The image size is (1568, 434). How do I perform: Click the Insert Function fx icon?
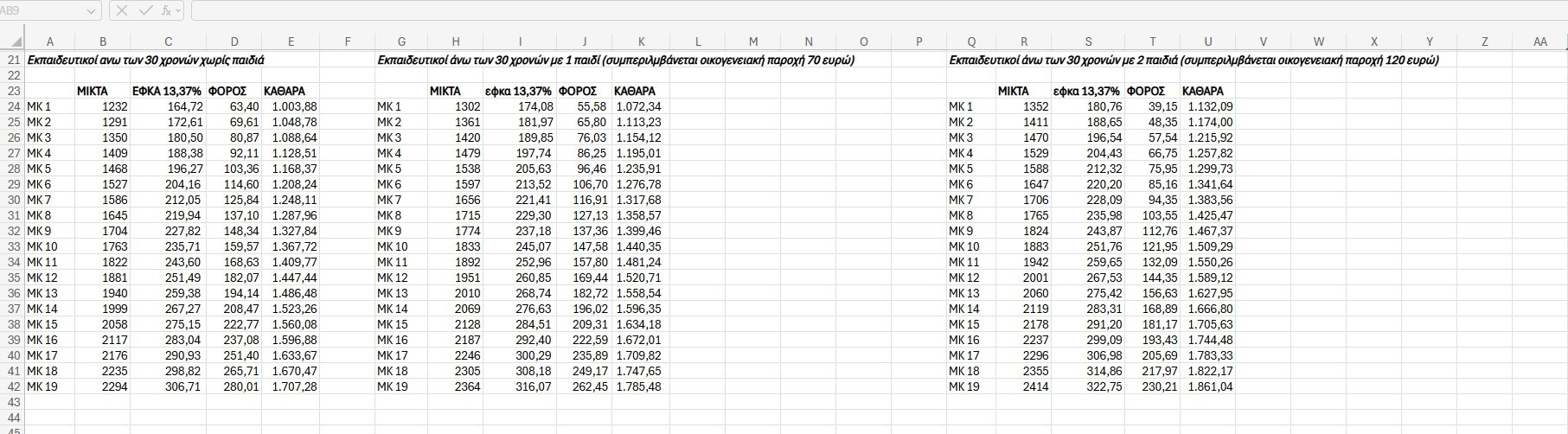click(165, 10)
